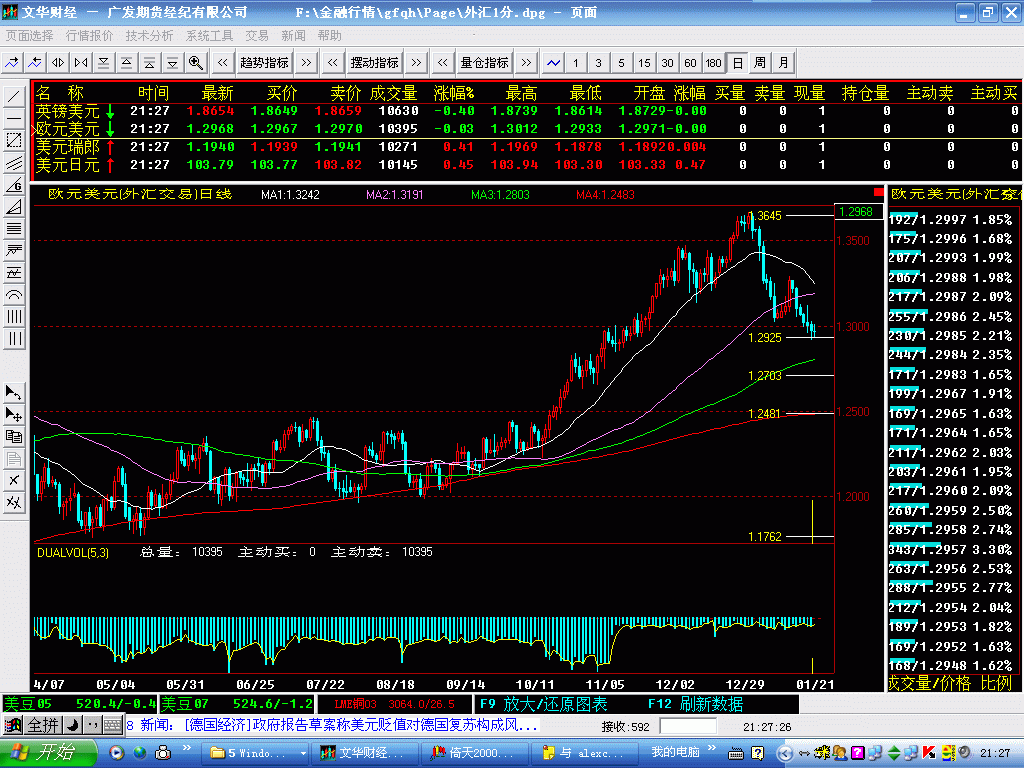Choose the arrow-with-curve pointer tool
The width and height of the screenshot is (1024, 768).
click(x=14, y=392)
